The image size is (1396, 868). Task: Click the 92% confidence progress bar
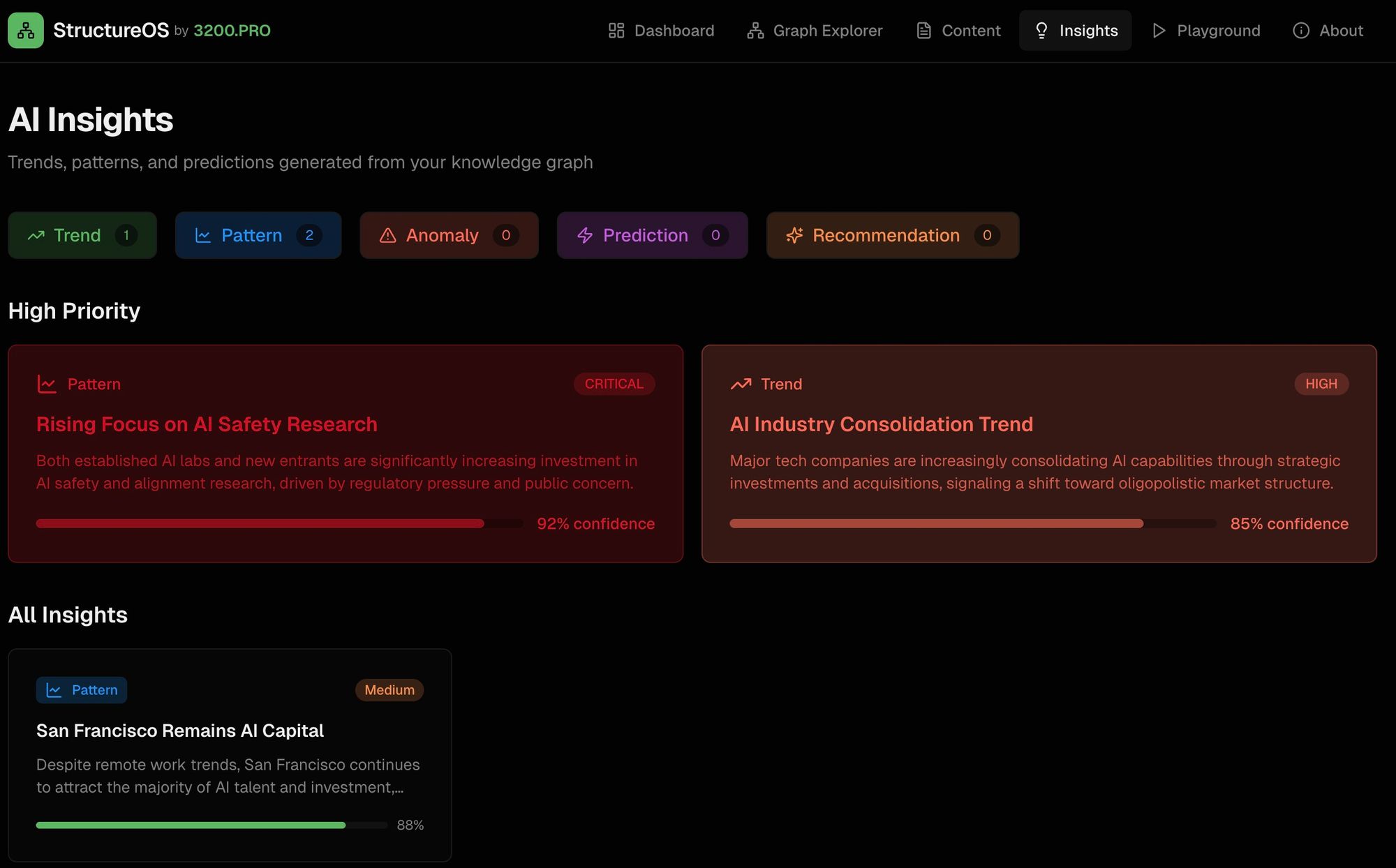point(279,524)
